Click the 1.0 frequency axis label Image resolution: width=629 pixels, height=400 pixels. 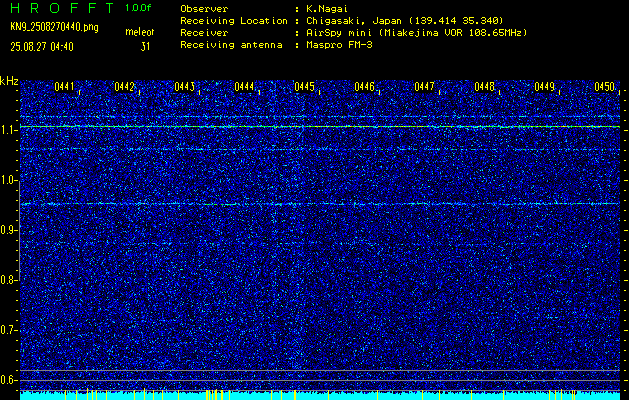[x=7, y=181]
